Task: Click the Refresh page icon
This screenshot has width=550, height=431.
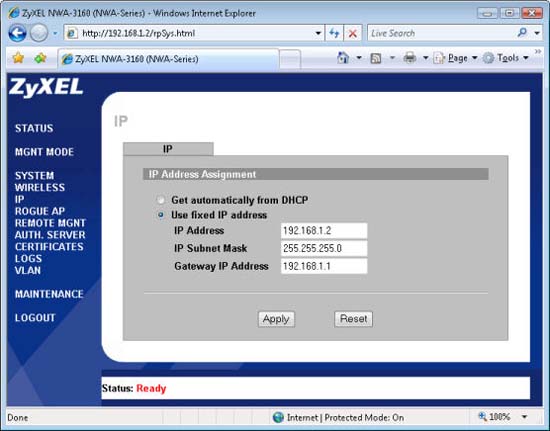Action: click(x=334, y=33)
